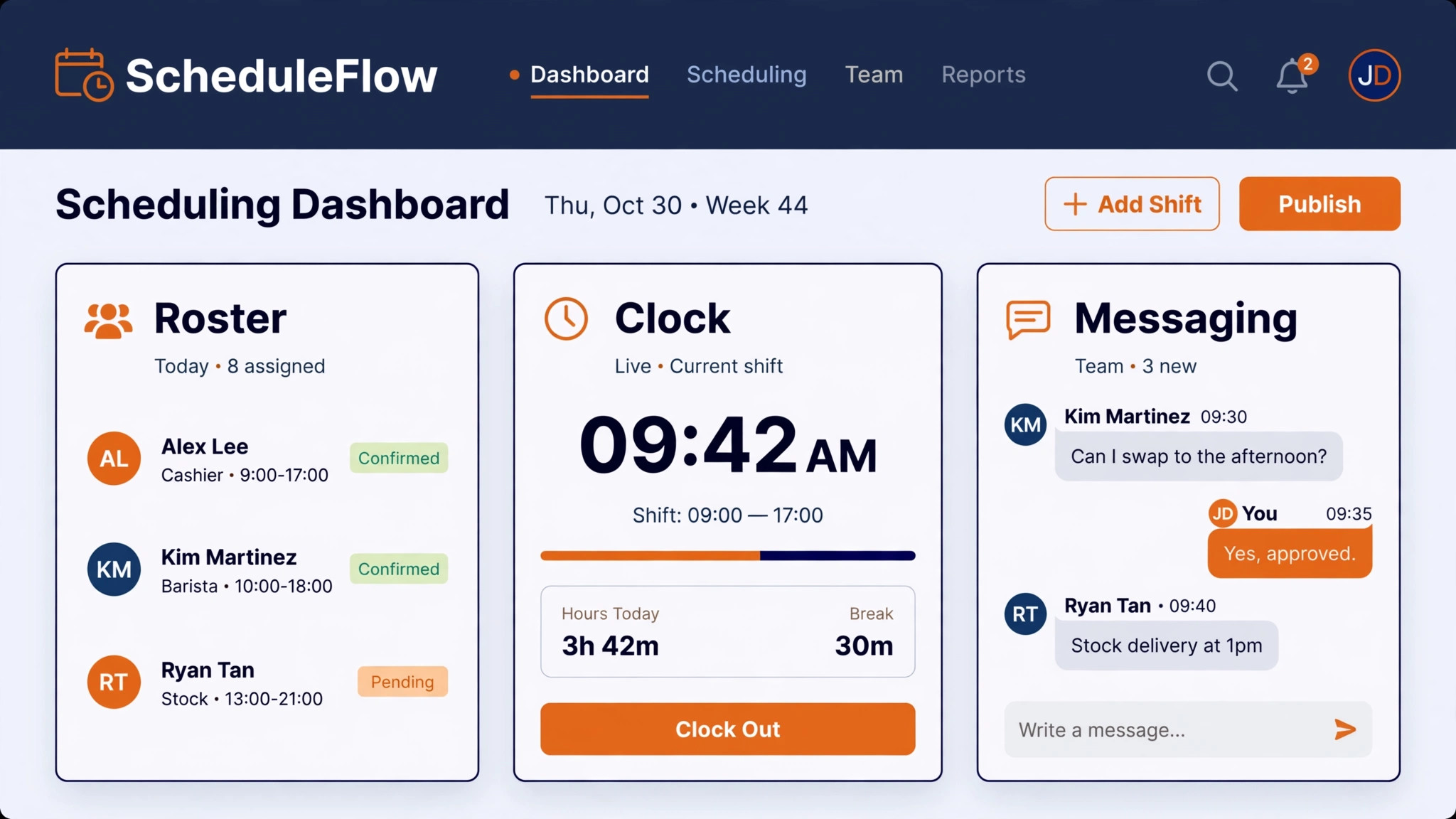Click the small JD avatar beside You

click(1223, 513)
